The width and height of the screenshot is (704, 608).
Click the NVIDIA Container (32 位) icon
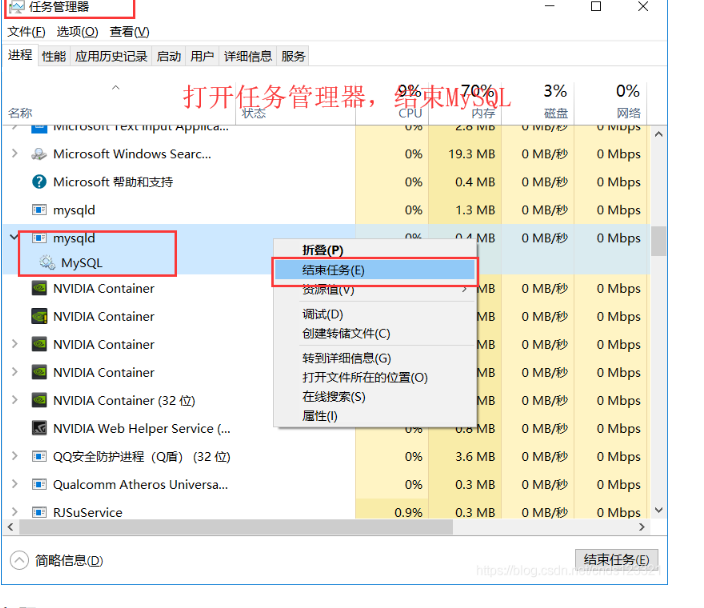pyautogui.click(x=39, y=400)
